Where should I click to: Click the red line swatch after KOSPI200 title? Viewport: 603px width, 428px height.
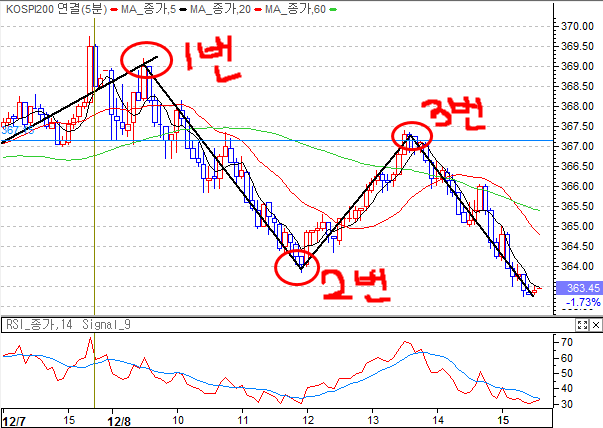[114, 10]
